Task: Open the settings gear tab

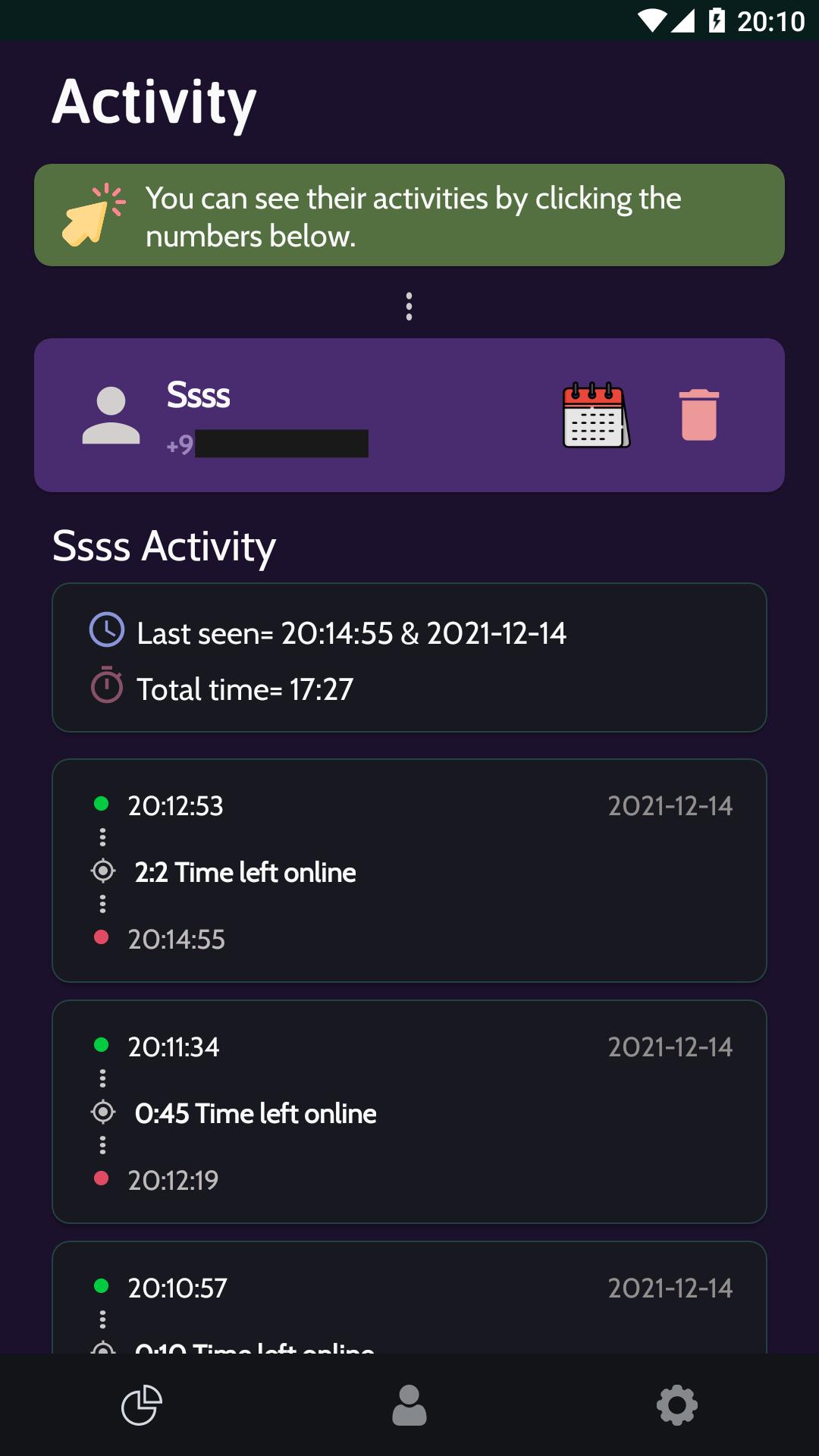Action: click(676, 1405)
